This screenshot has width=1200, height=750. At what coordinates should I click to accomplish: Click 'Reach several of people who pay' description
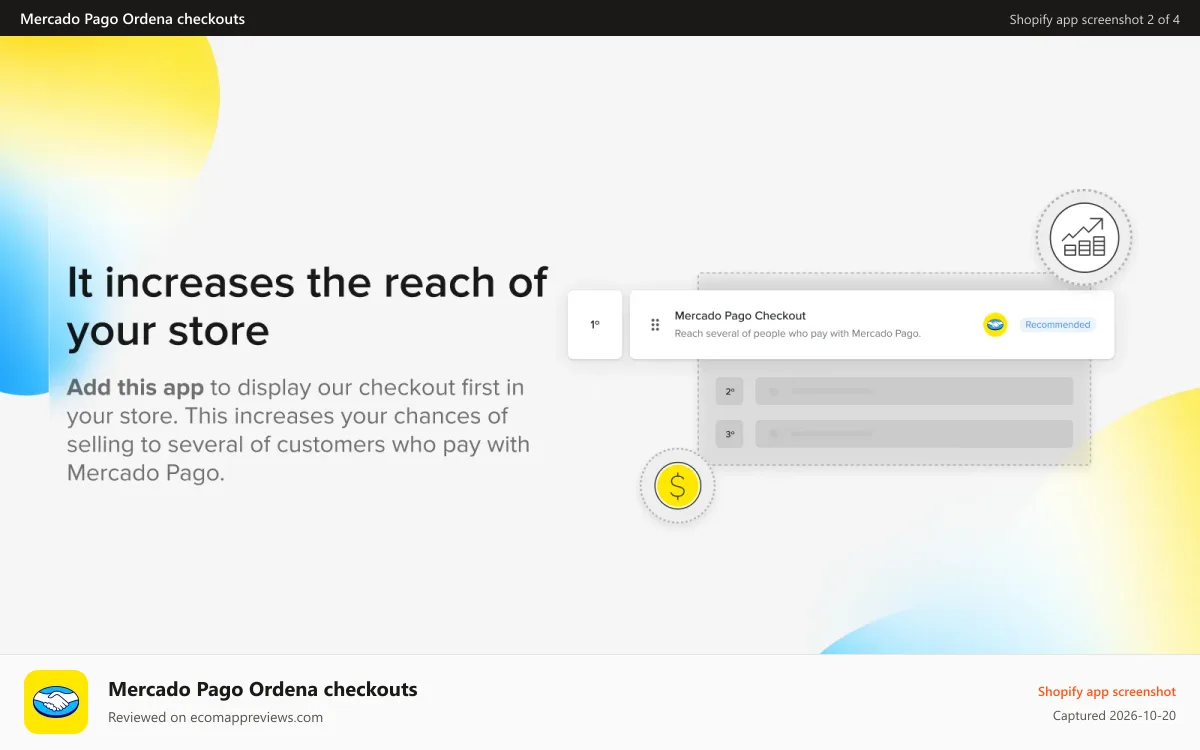[x=797, y=334]
